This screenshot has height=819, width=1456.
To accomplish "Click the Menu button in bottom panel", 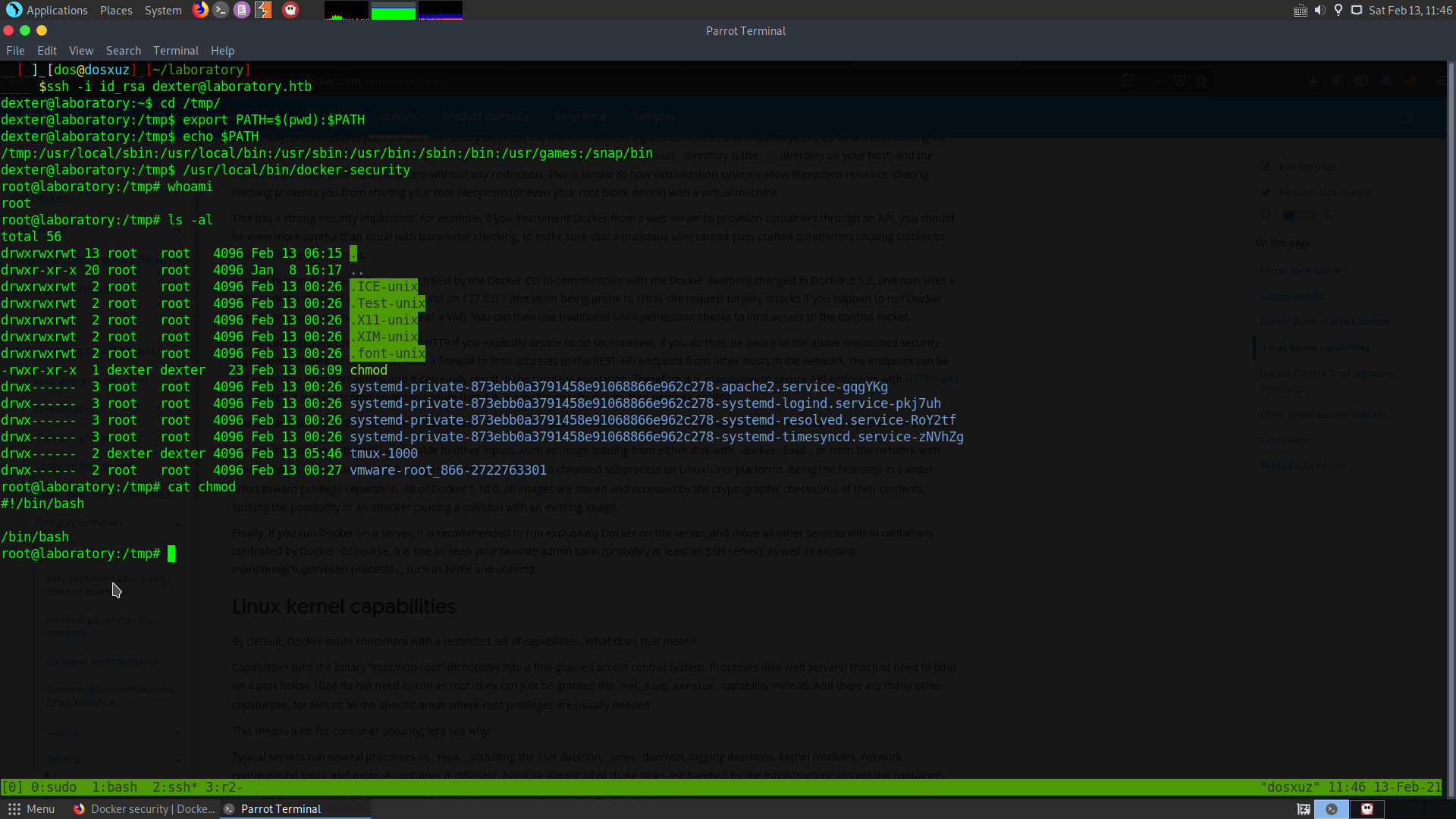I will tap(32, 809).
